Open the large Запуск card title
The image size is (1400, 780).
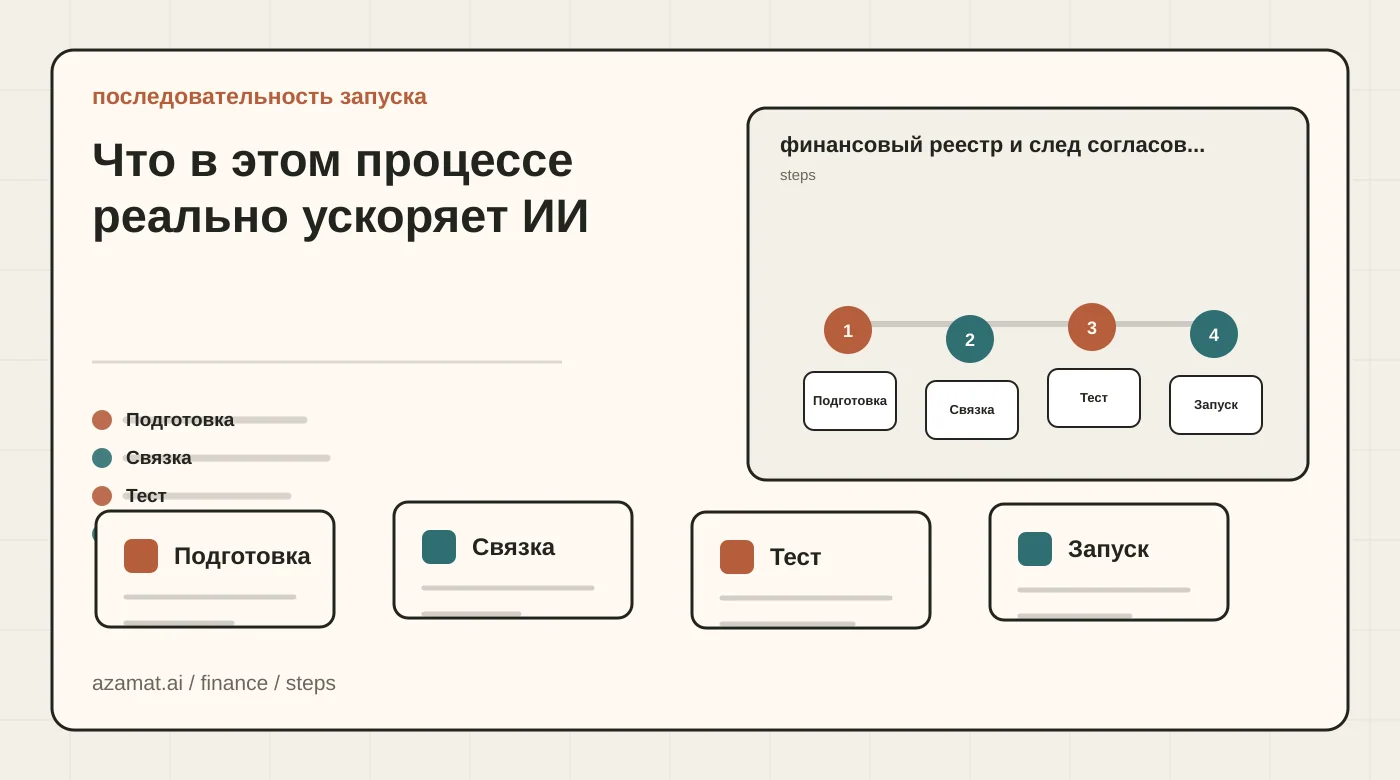[1108, 549]
